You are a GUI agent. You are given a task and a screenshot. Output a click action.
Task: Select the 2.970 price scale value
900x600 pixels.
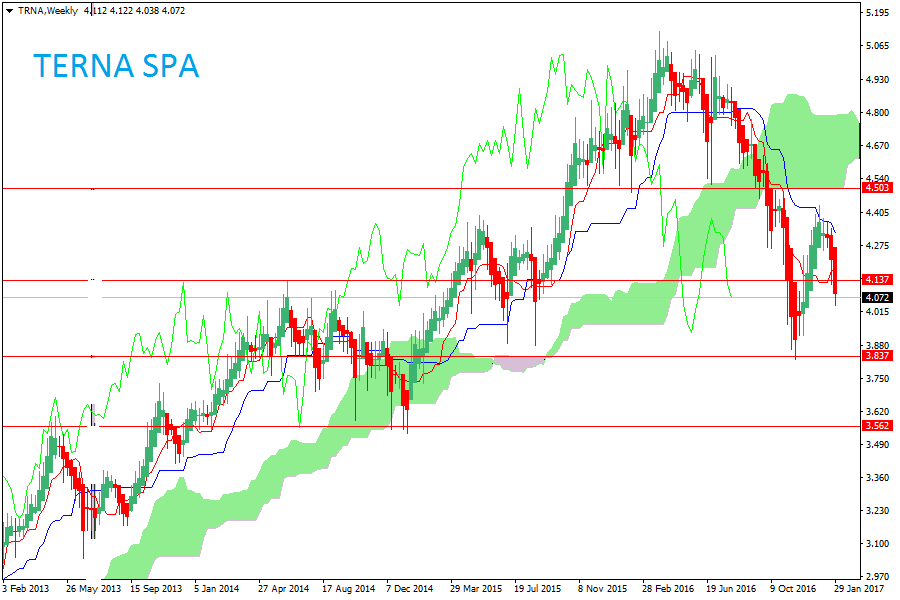878,576
